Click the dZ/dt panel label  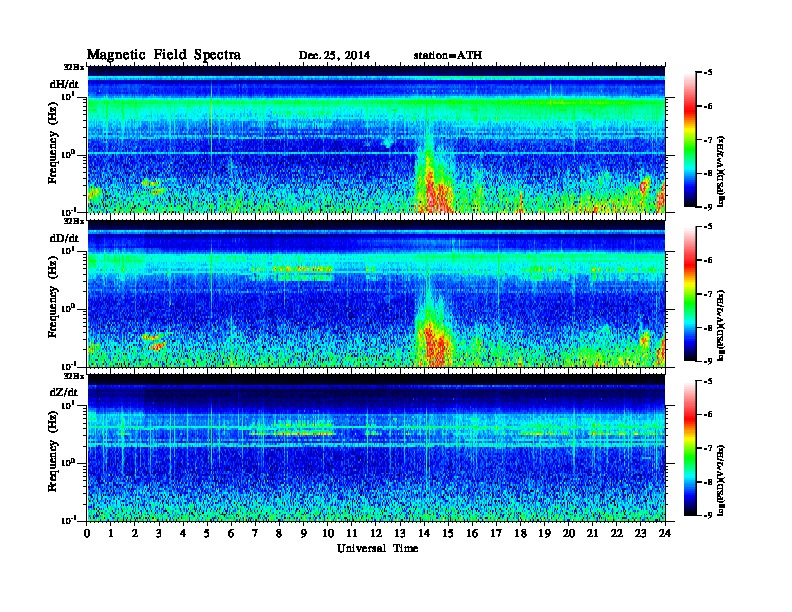coord(64,392)
